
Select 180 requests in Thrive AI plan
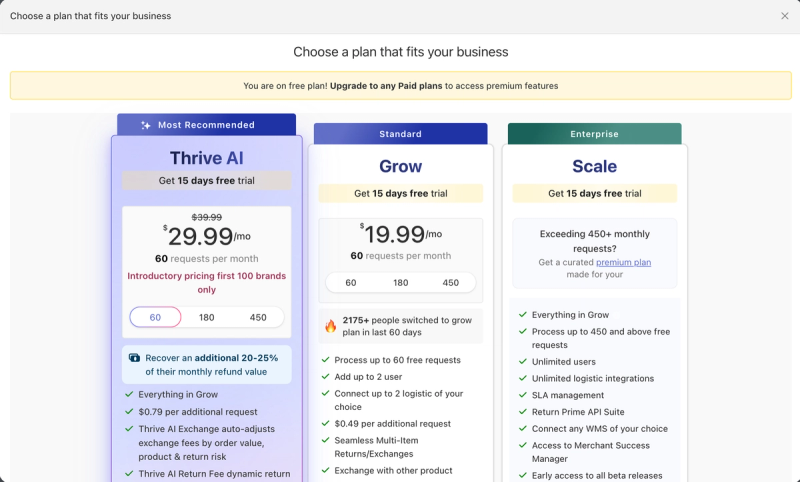pyautogui.click(x=207, y=317)
